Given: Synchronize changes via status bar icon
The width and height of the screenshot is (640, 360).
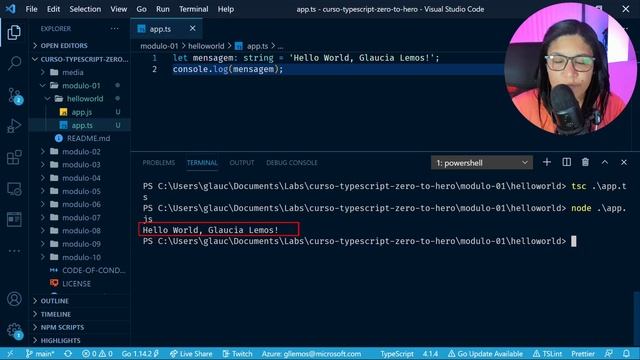Looking at the screenshot, I should (68, 354).
